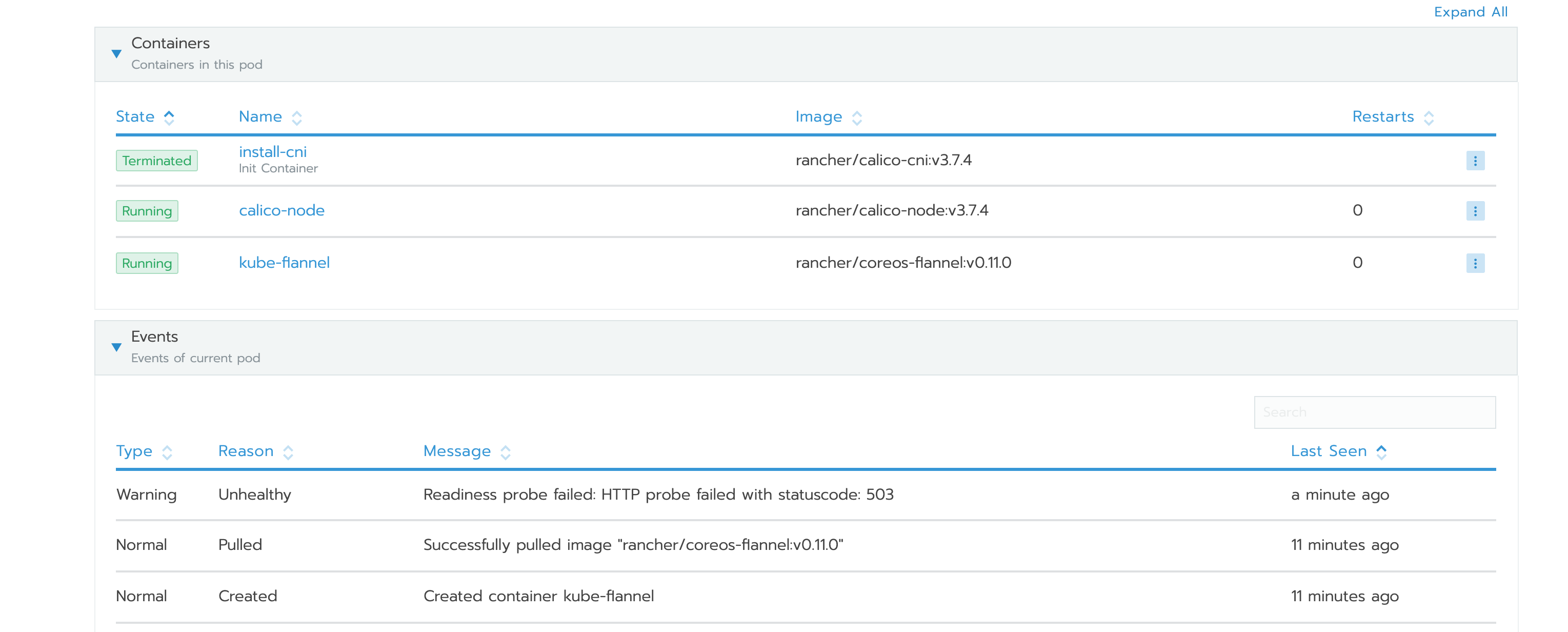Image resolution: width=1568 pixels, height=632 pixels.
Task: Open actions menu for install-cni container
Action: (x=1476, y=160)
